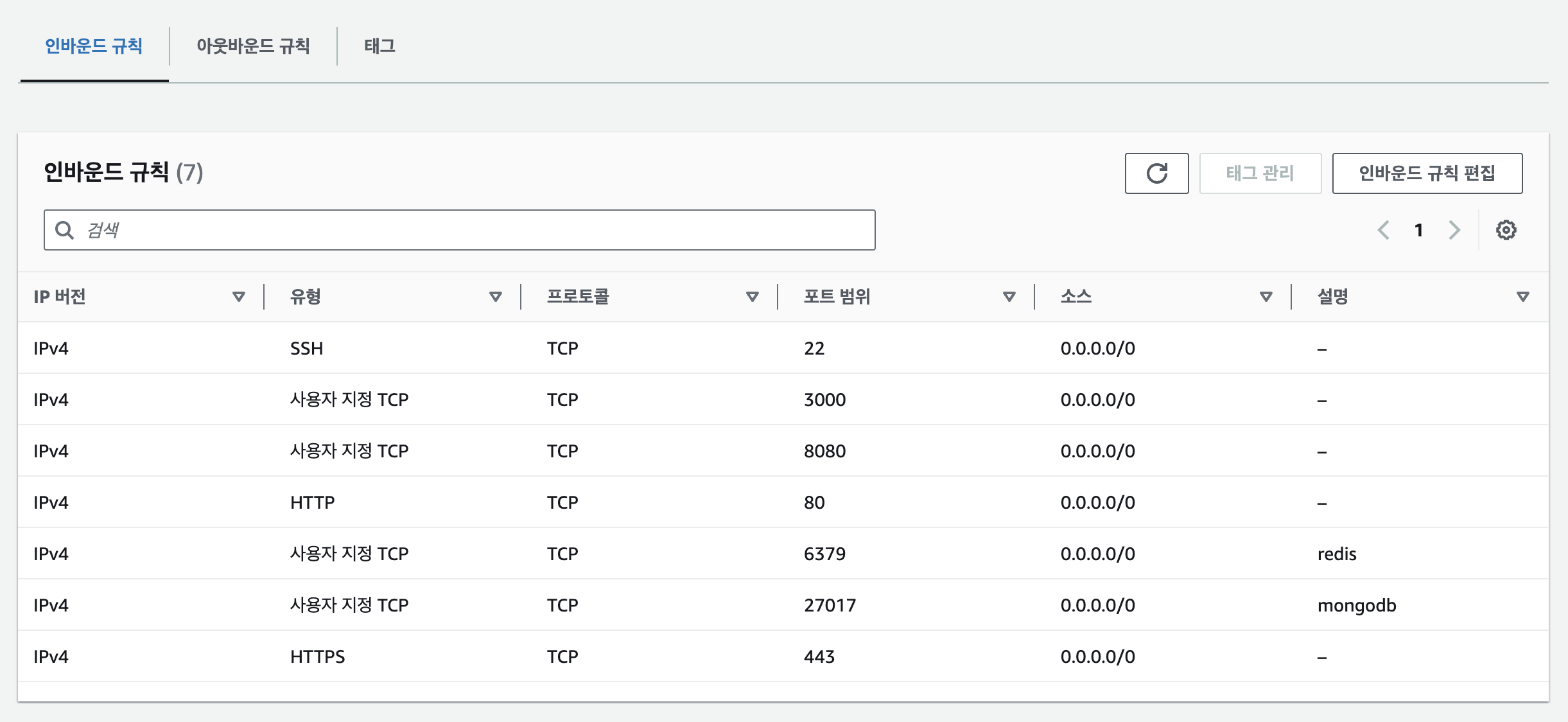1568x722 pixels.
Task: Go to the next page arrow
Action: click(x=1454, y=230)
